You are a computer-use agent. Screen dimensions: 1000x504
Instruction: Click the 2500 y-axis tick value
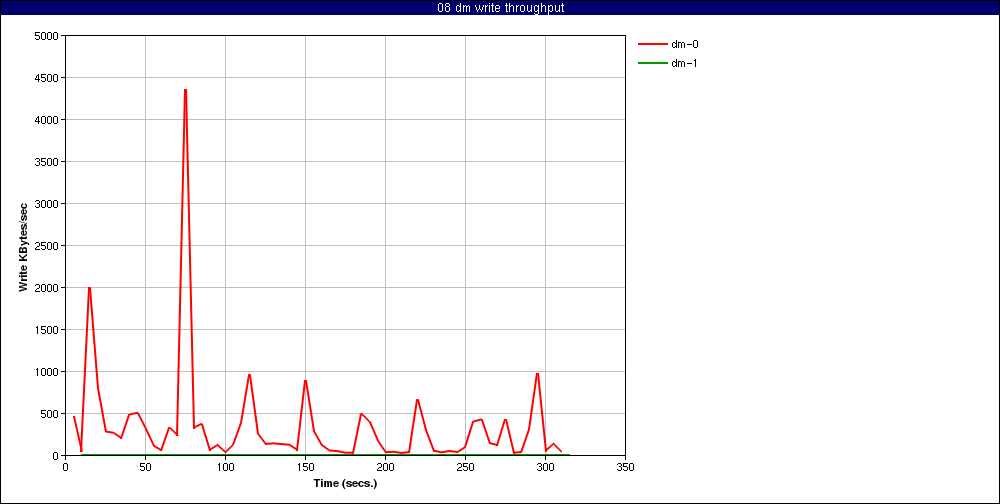(x=47, y=246)
